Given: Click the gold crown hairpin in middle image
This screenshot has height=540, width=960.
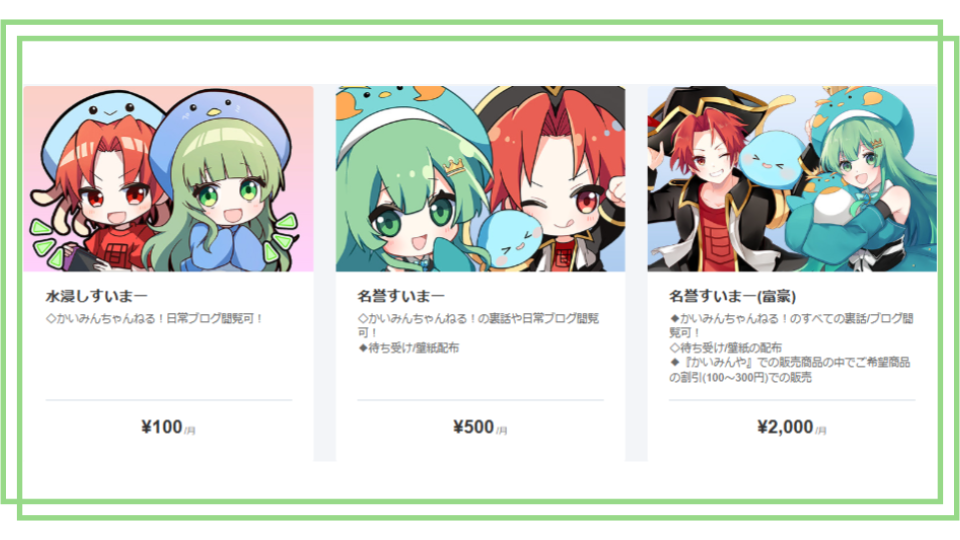Looking at the screenshot, I should pos(454,166).
